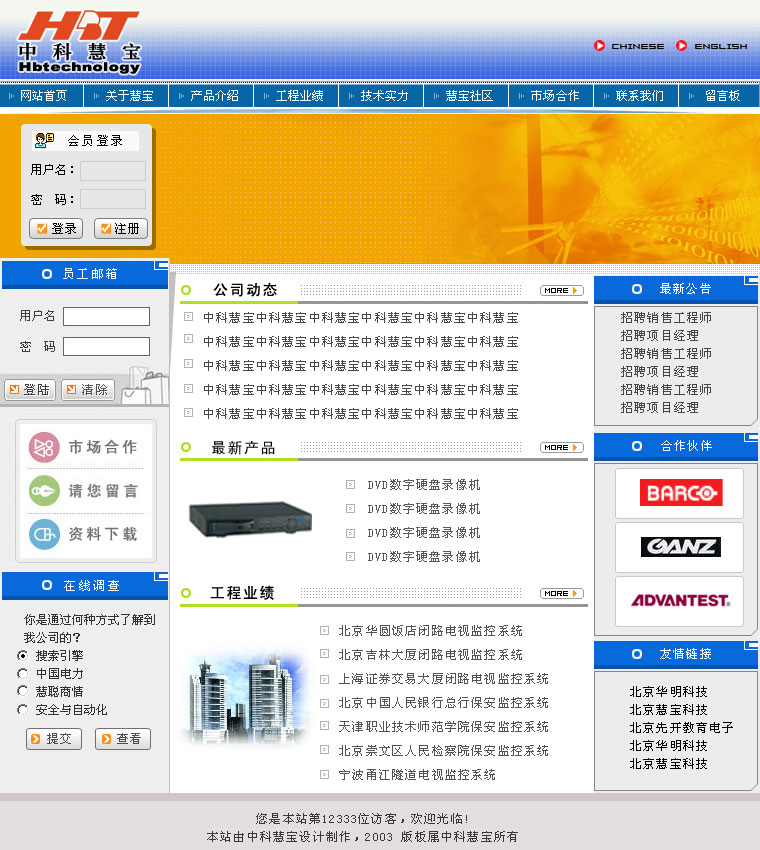The image size is (760, 850).
Task: Click the 中科慧宝 Hbtechnology logo
Action: pos(79,42)
